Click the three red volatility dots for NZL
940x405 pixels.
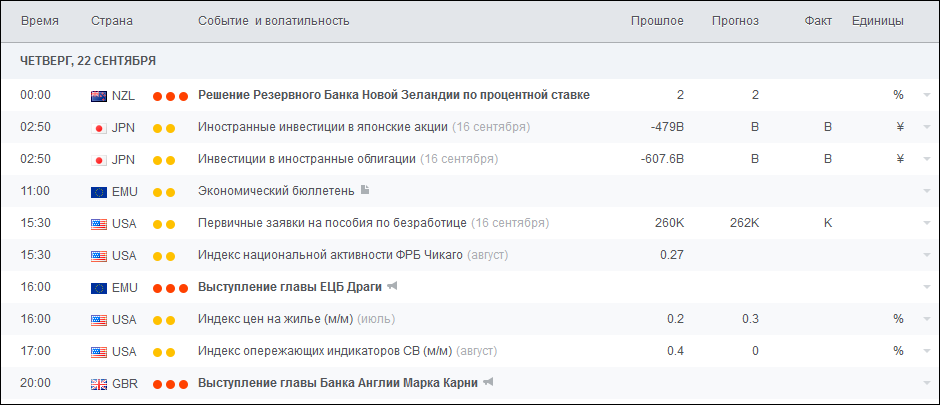(x=170, y=96)
